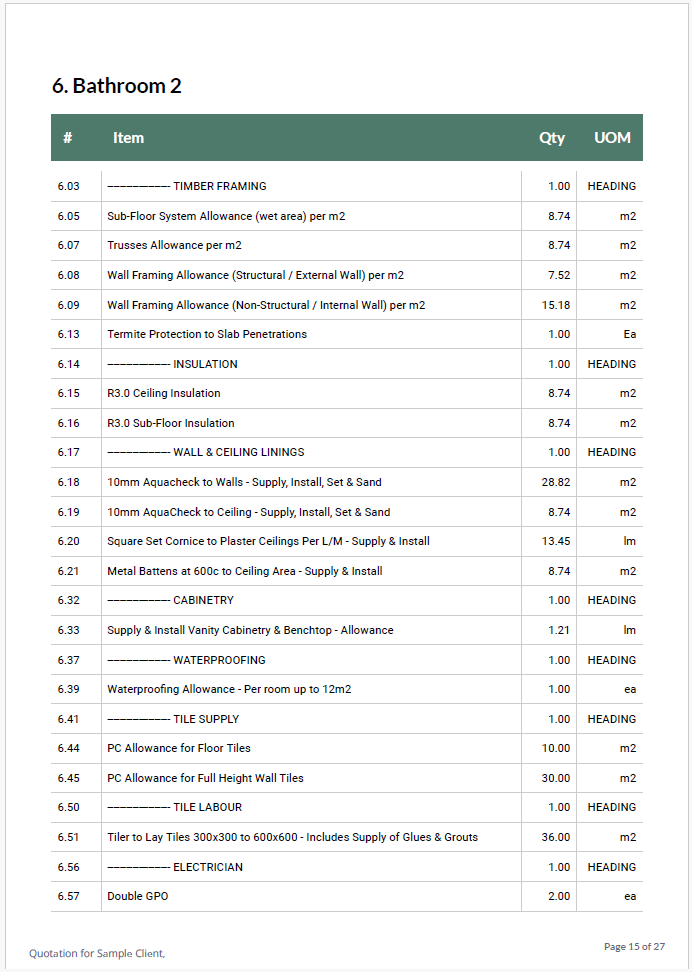Click 'R3.0 Ceiling Insulation' item
Screen dimensions: 692x972
(x=164, y=393)
